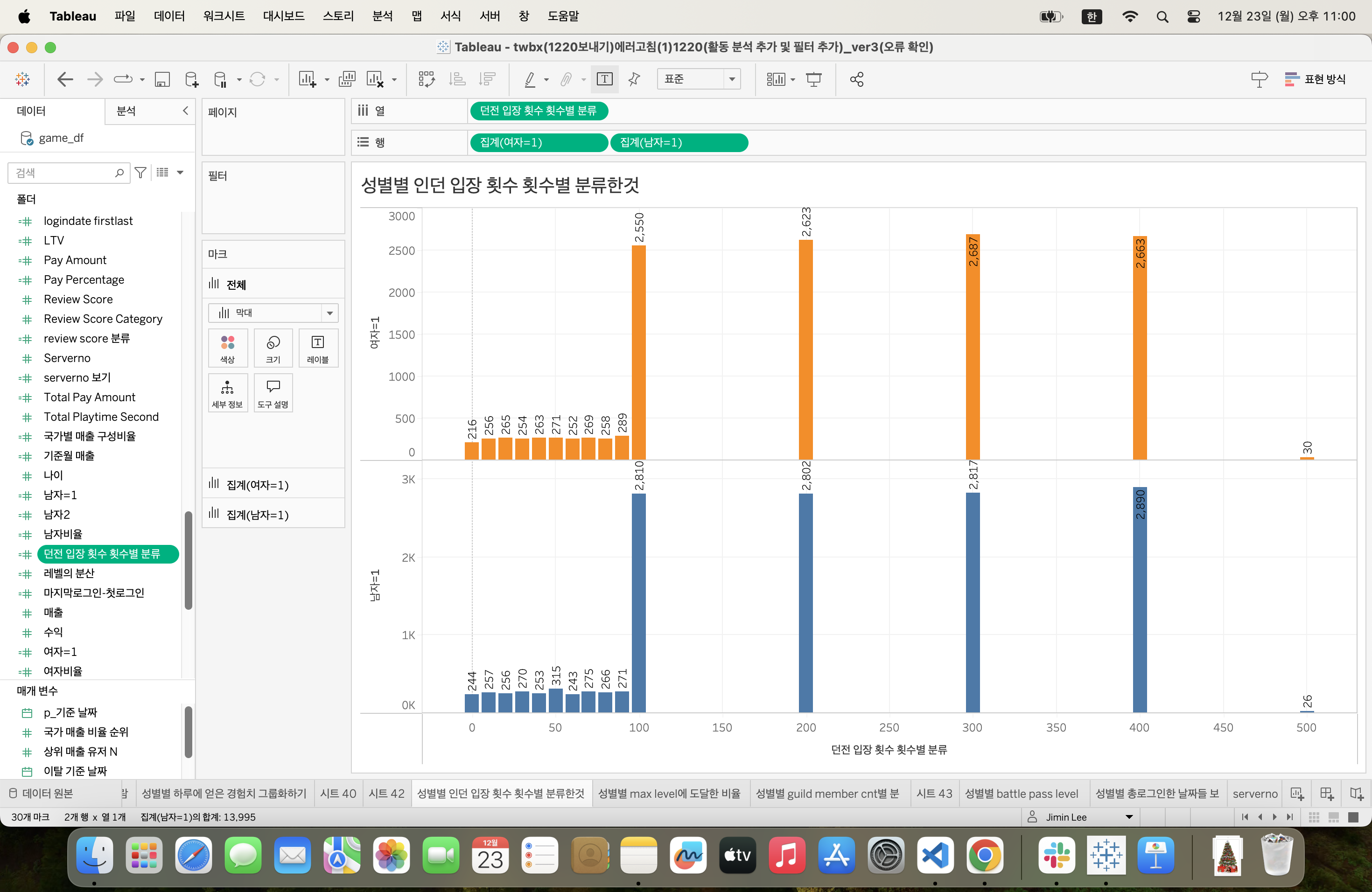The width and height of the screenshot is (1372, 892).
Task: Select the p_기준 날짜 parameter
Action: tap(70, 712)
